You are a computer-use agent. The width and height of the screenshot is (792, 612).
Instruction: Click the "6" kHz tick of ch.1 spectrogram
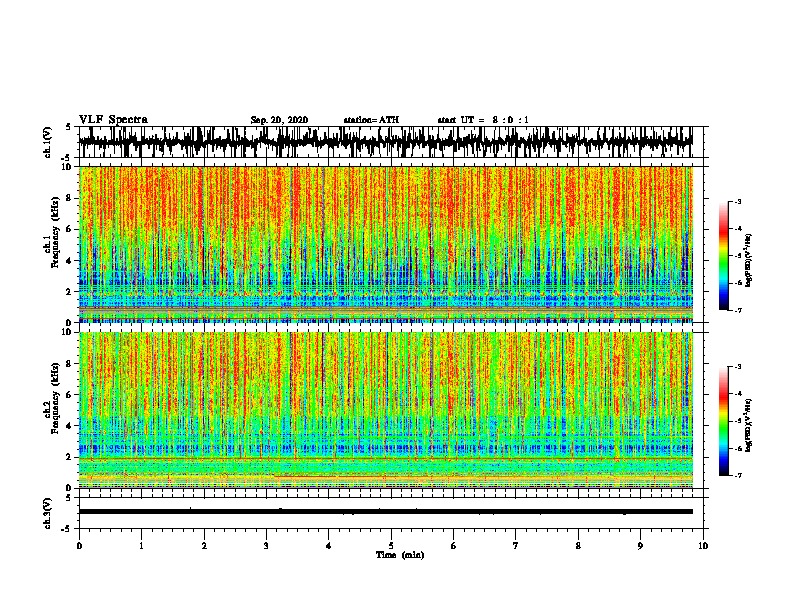tap(70, 230)
